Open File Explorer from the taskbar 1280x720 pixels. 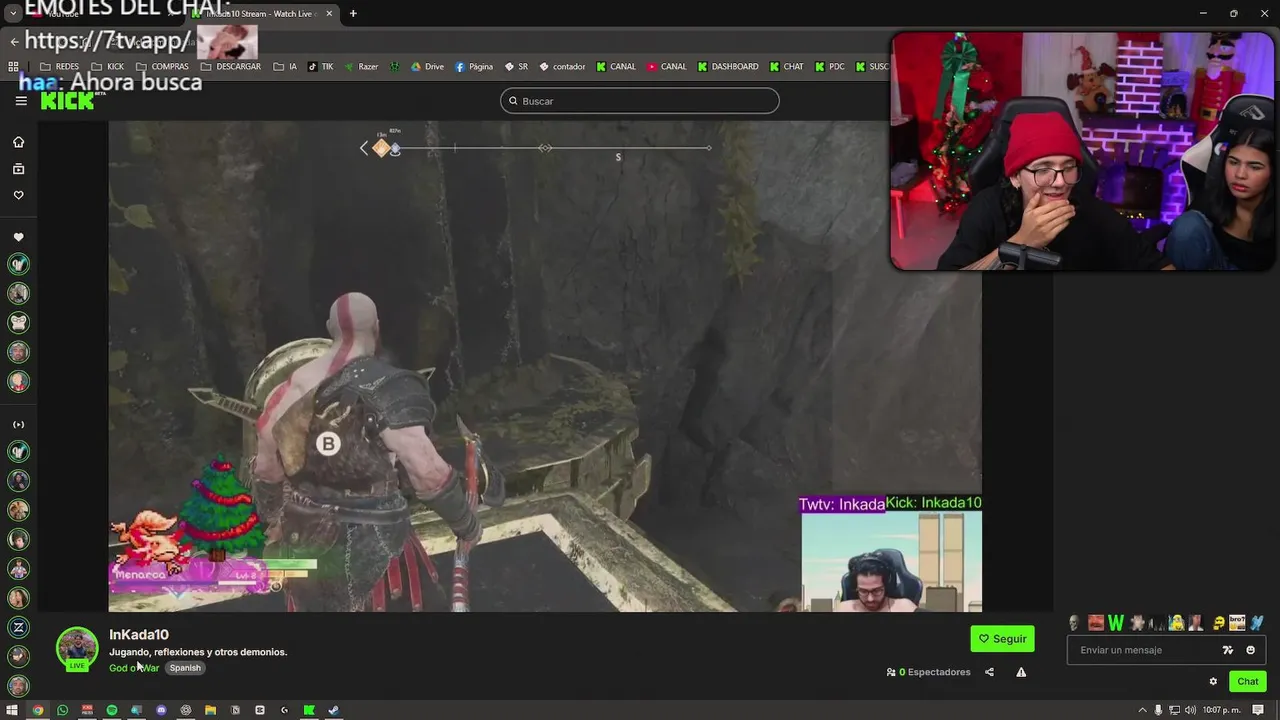[x=210, y=710]
